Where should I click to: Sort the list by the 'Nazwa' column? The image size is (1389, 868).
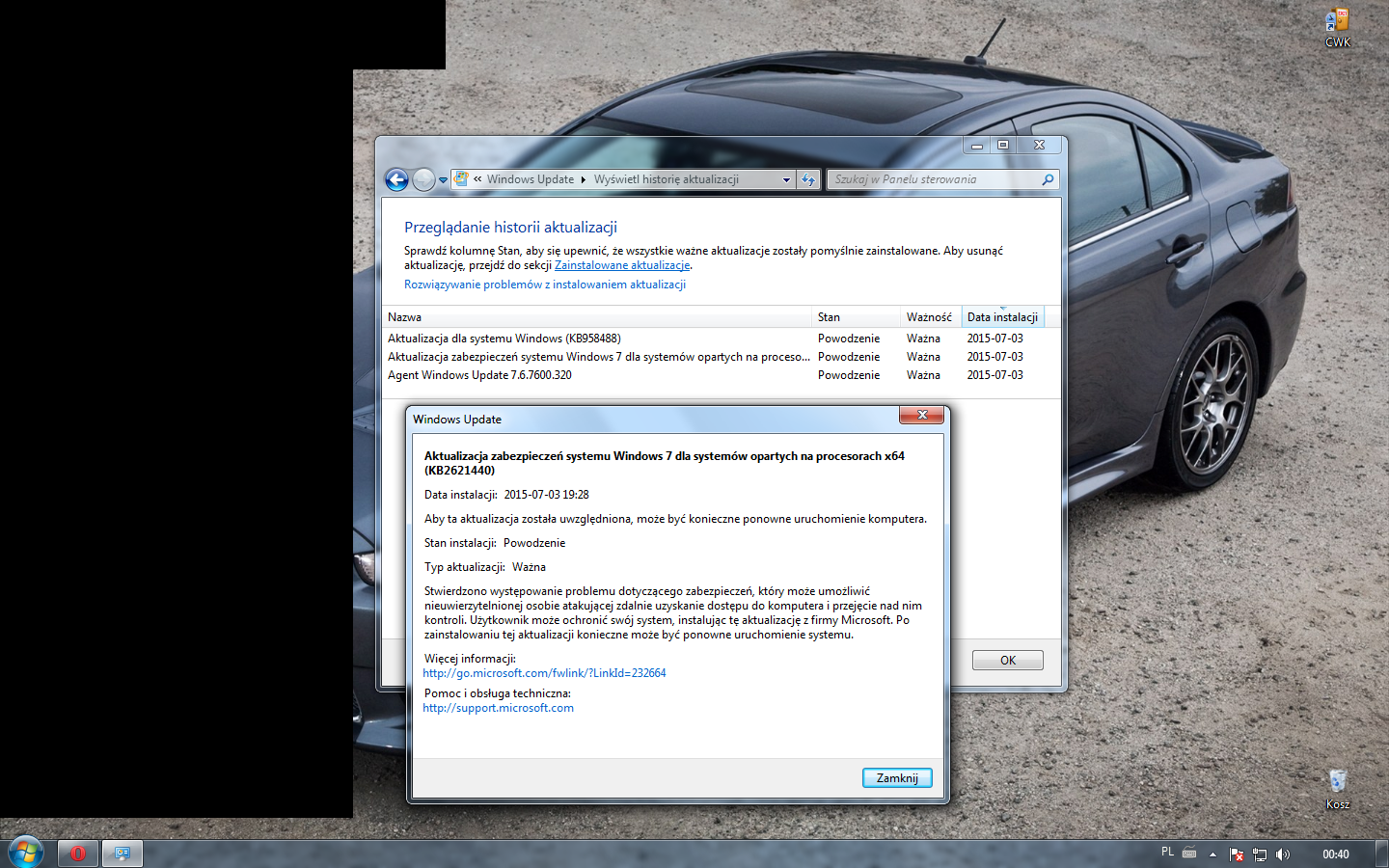point(598,317)
